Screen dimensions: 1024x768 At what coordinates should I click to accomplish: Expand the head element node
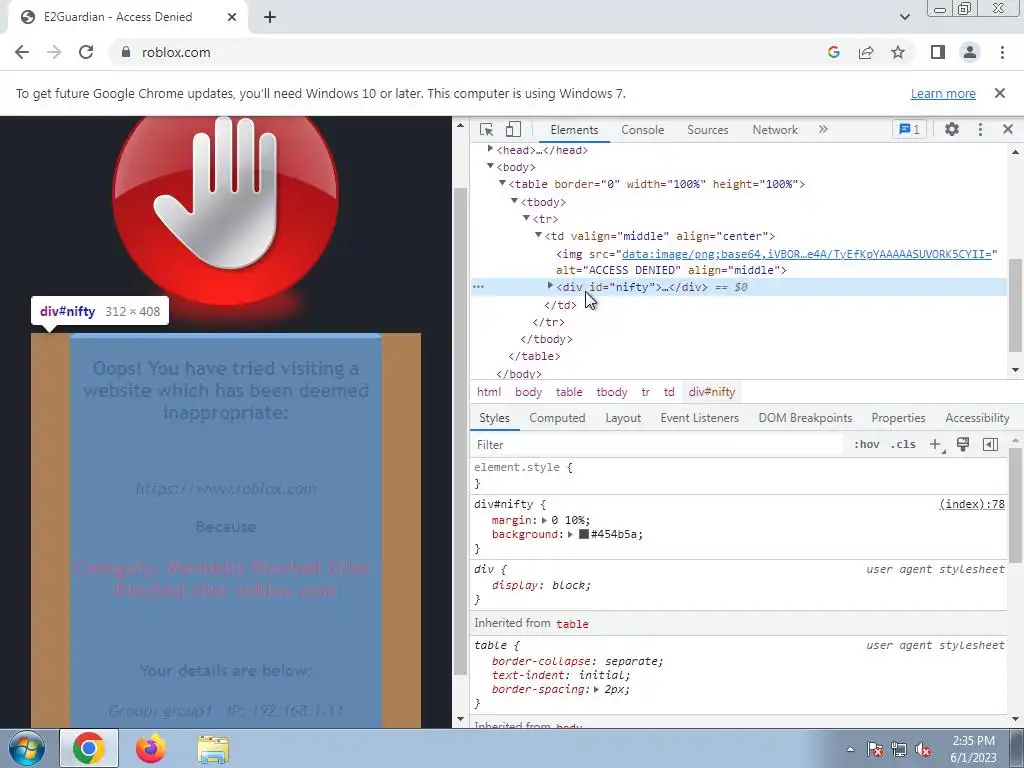(x=490, y=149)
